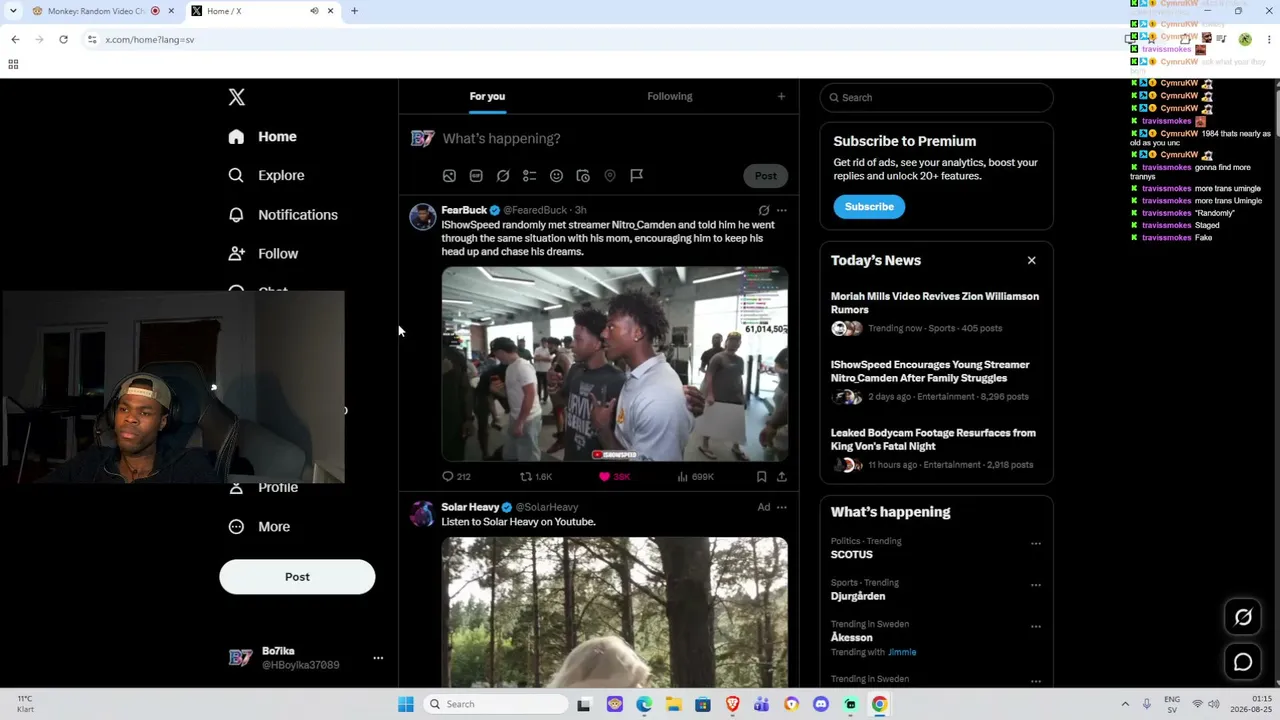Screen dimensions: 1280x720
Task: View site information for x.com
Action: 92,40
